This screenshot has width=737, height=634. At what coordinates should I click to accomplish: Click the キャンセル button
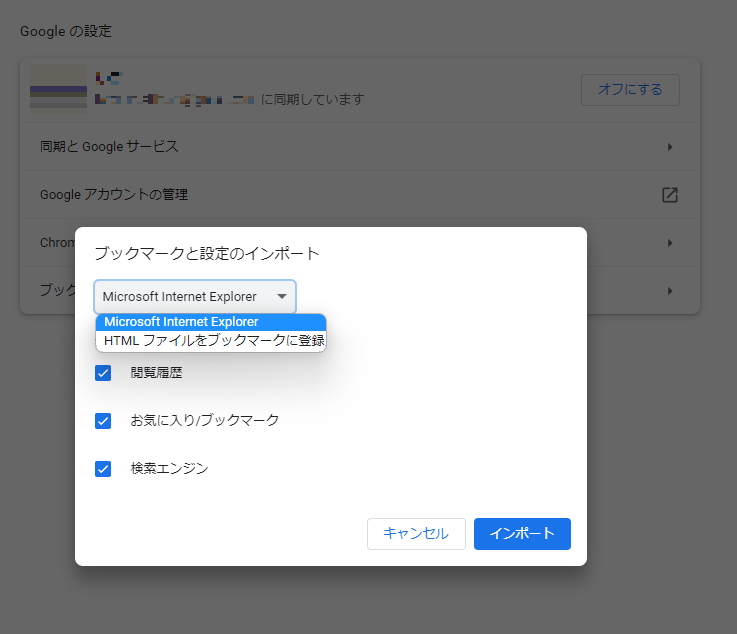click(416, 534)
